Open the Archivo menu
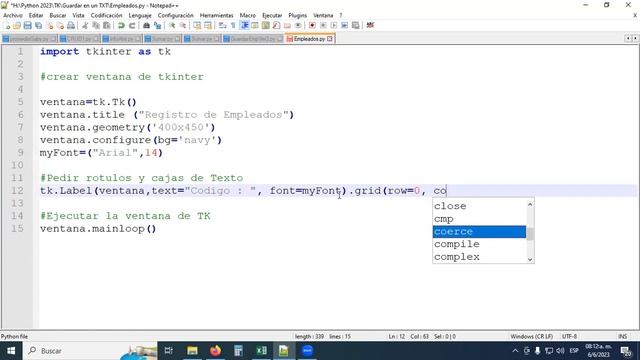Viewport: 640px width, 360px height. (x=13, y=15)
